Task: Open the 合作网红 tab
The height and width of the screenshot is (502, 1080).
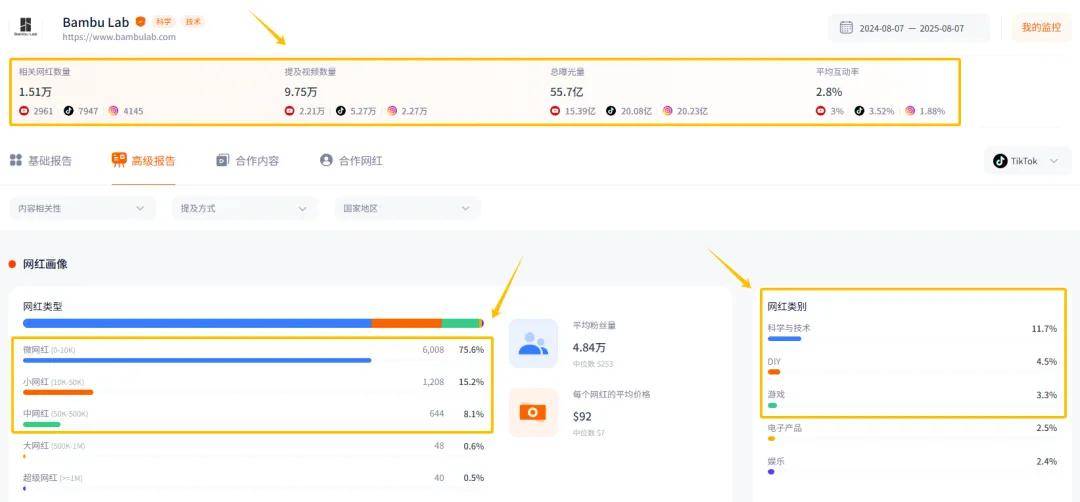Action: 351,160
